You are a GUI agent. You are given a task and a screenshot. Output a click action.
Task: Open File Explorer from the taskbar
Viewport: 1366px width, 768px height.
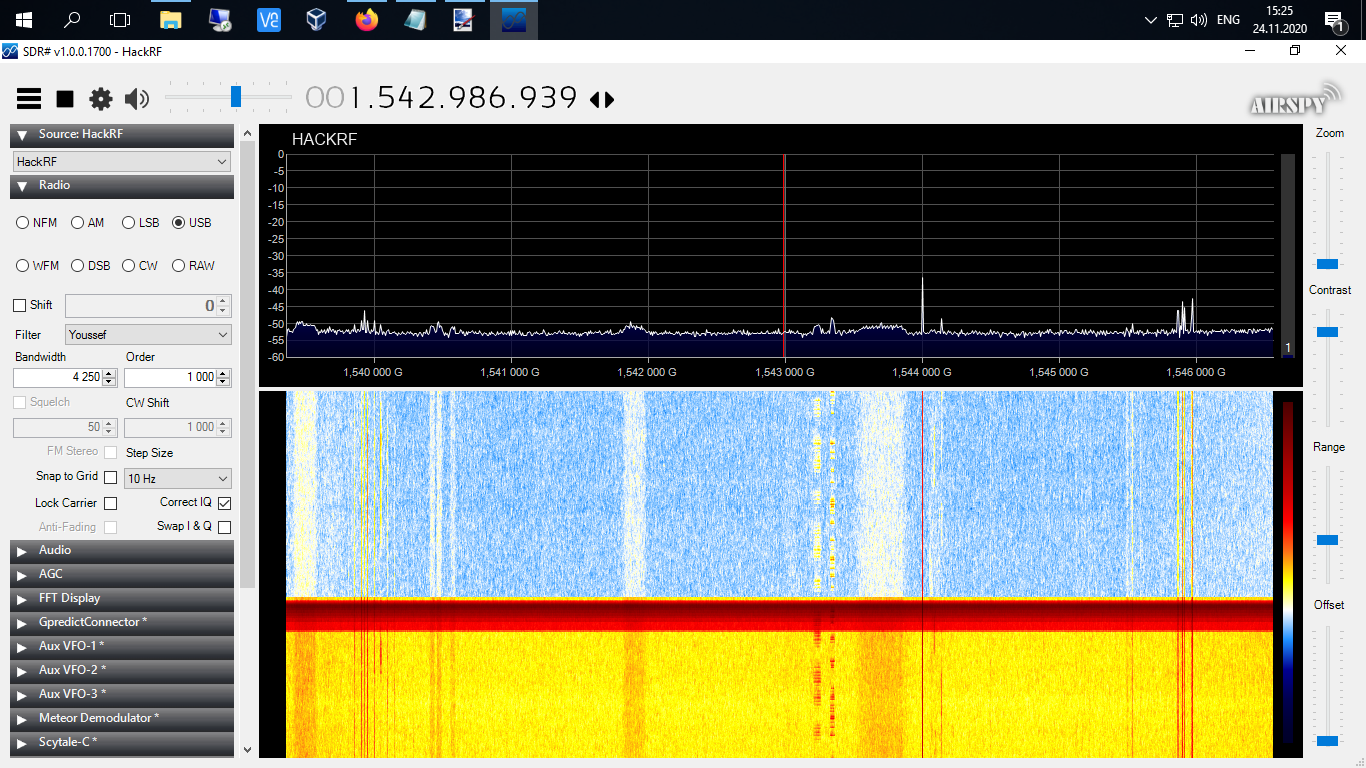pyautogui.click(x=171, y=20)
